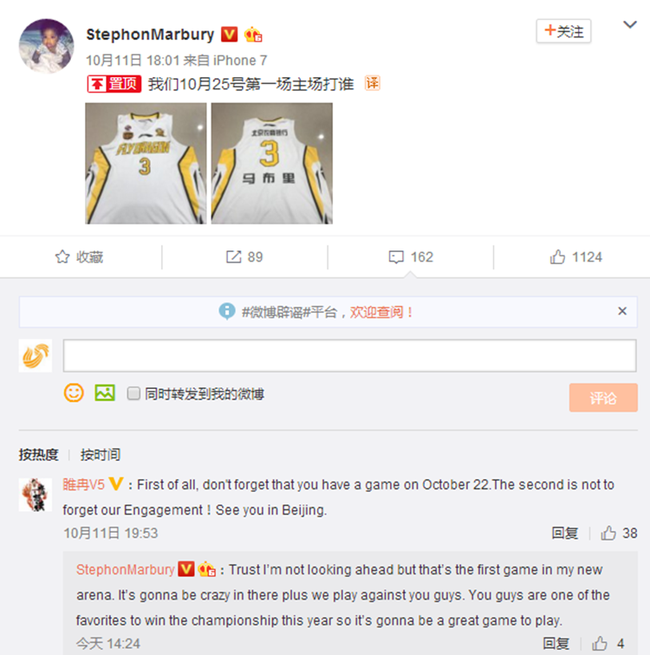Dismiss the 微博辟谣 notice banner
Viewport: 650px width, 655px height.
tap(622, 311)
